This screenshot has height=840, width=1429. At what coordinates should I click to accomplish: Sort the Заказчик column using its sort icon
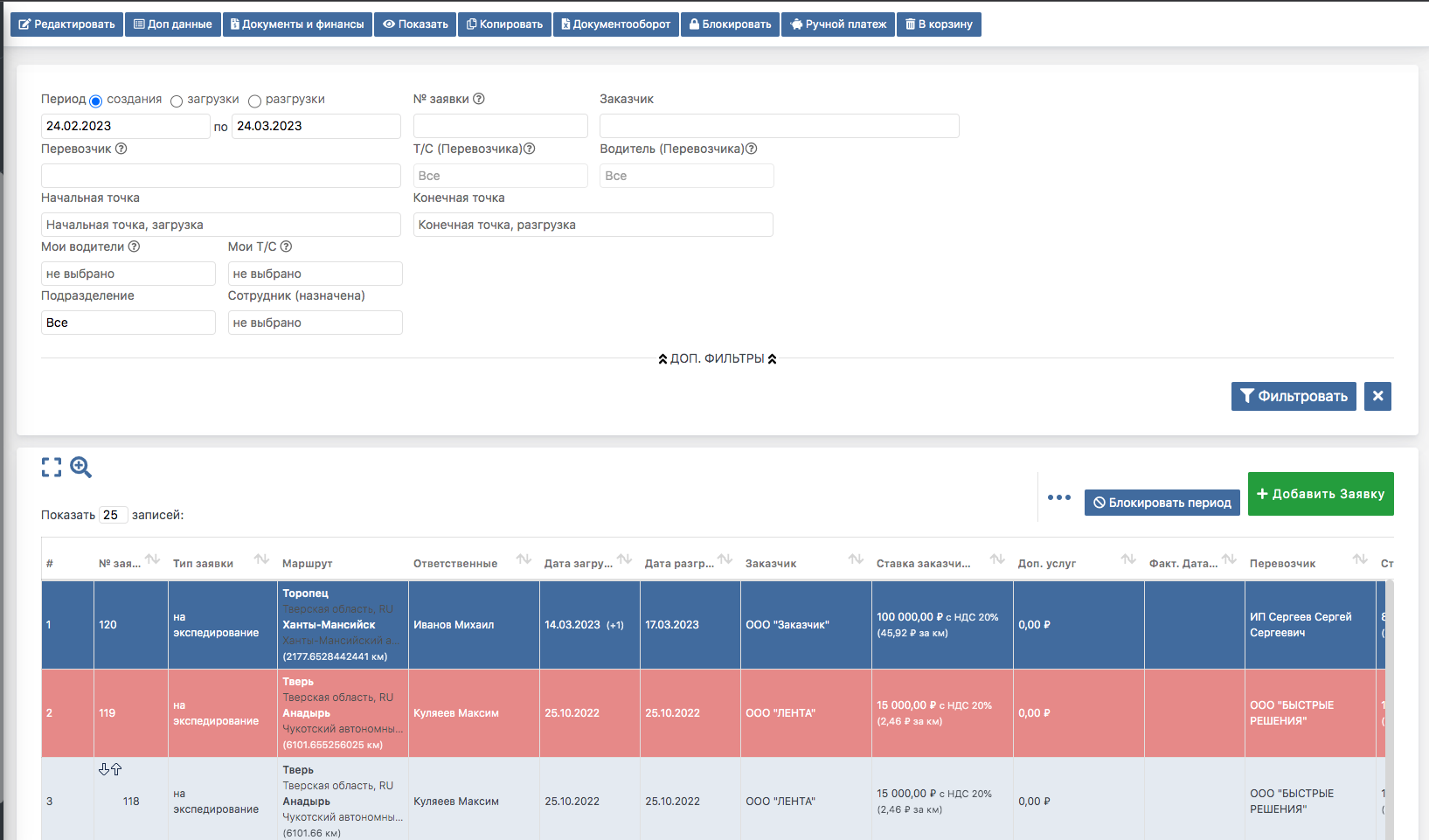[x=854, y=558]
